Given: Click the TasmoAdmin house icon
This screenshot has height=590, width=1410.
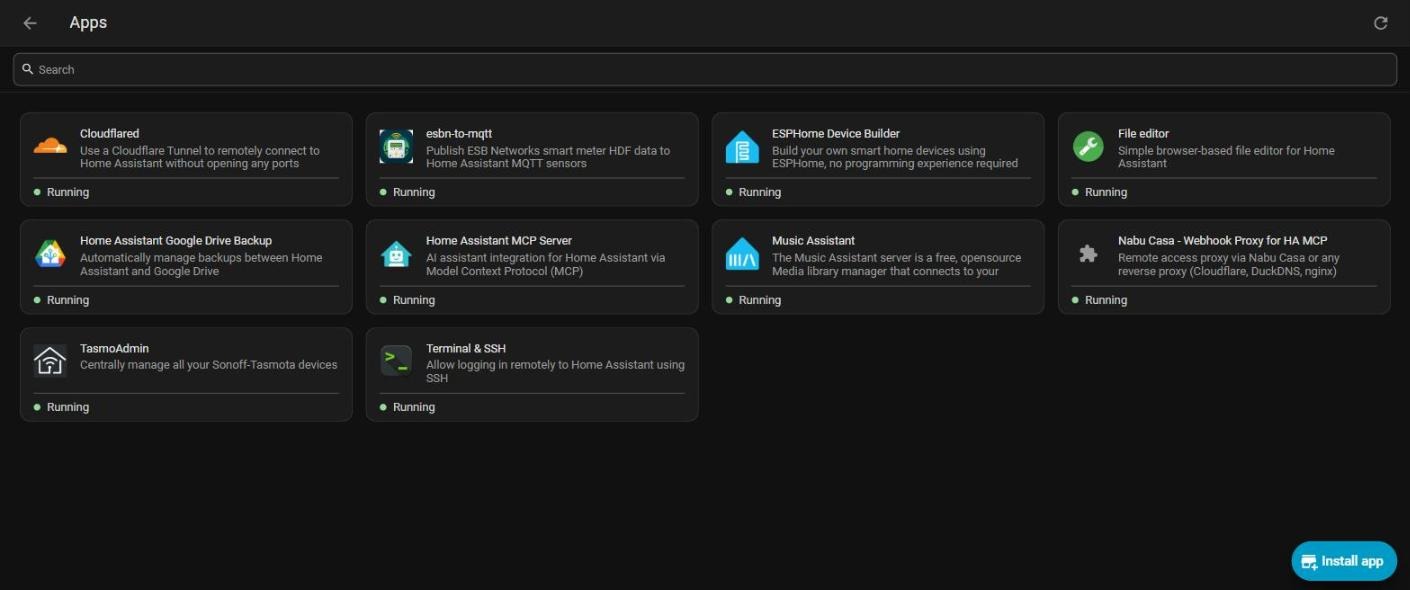Looking at the screenshot, I should pos(50,361).
